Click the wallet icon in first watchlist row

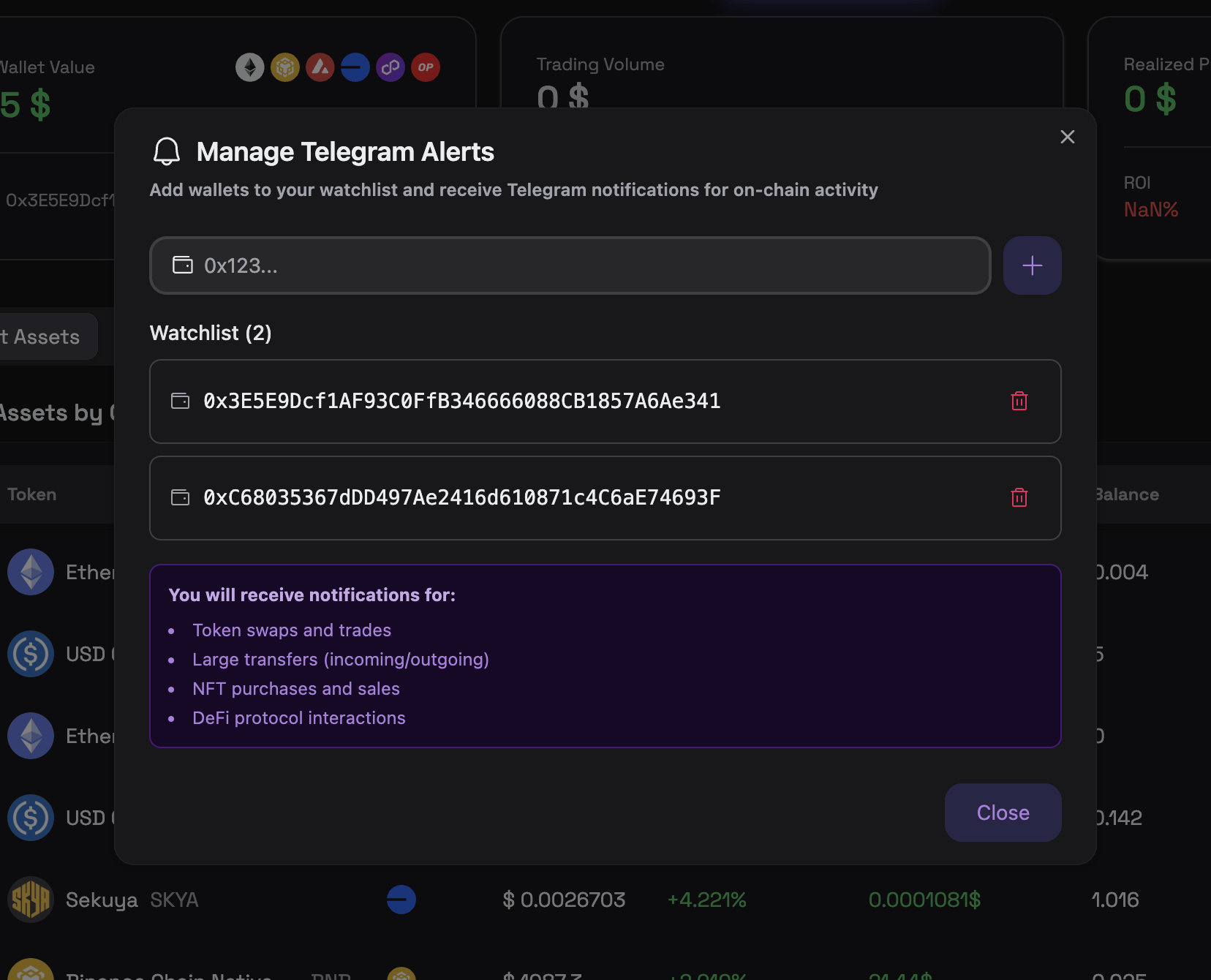pyautogui.click(x=180, y=401)
